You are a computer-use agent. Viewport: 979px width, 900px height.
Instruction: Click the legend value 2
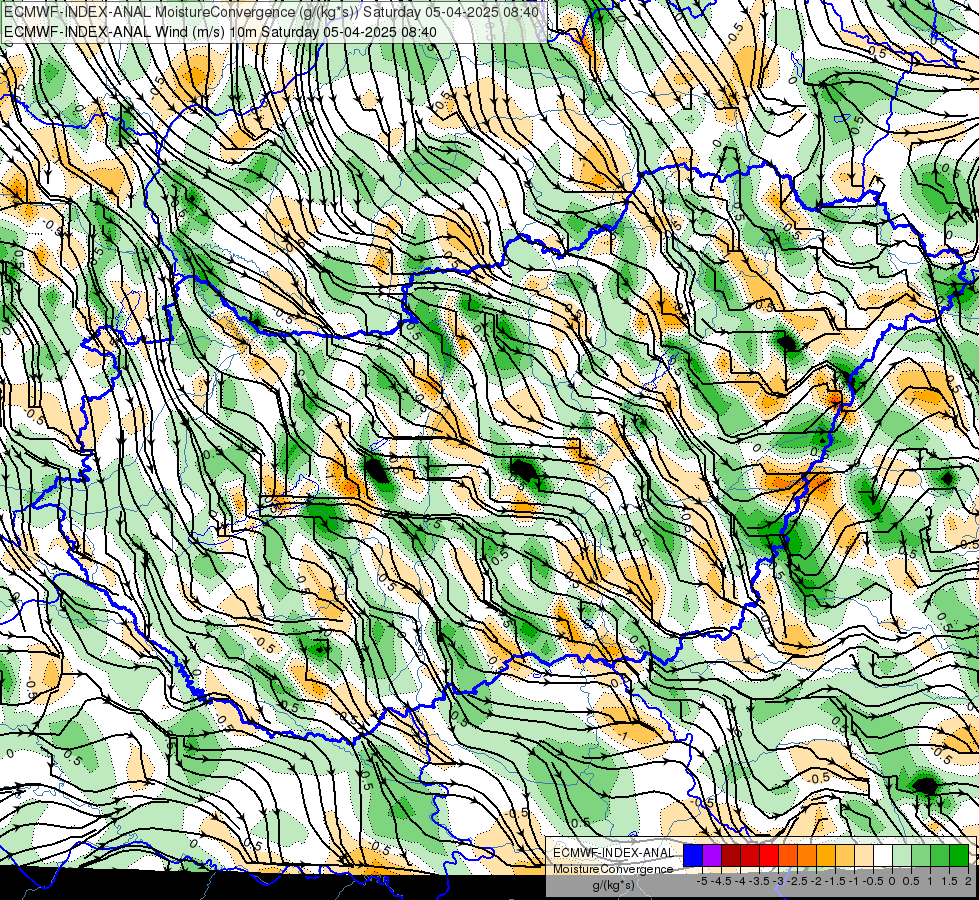968,881
